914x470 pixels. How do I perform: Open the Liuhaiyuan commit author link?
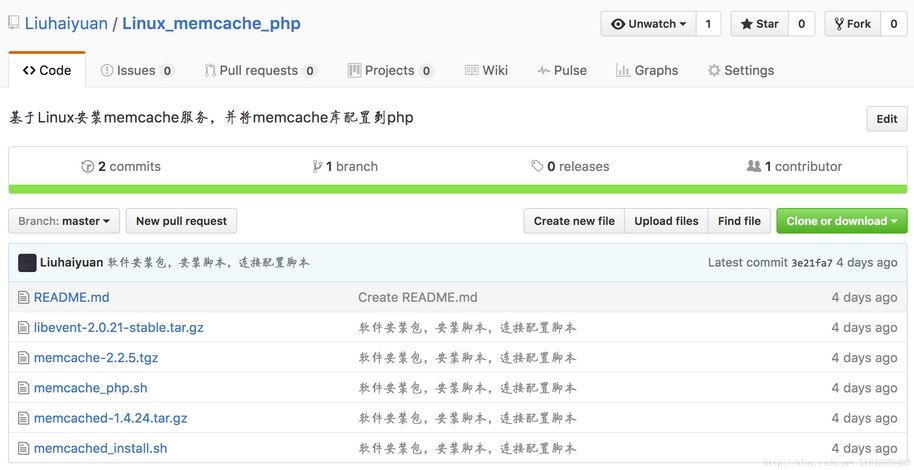point(72,262)
